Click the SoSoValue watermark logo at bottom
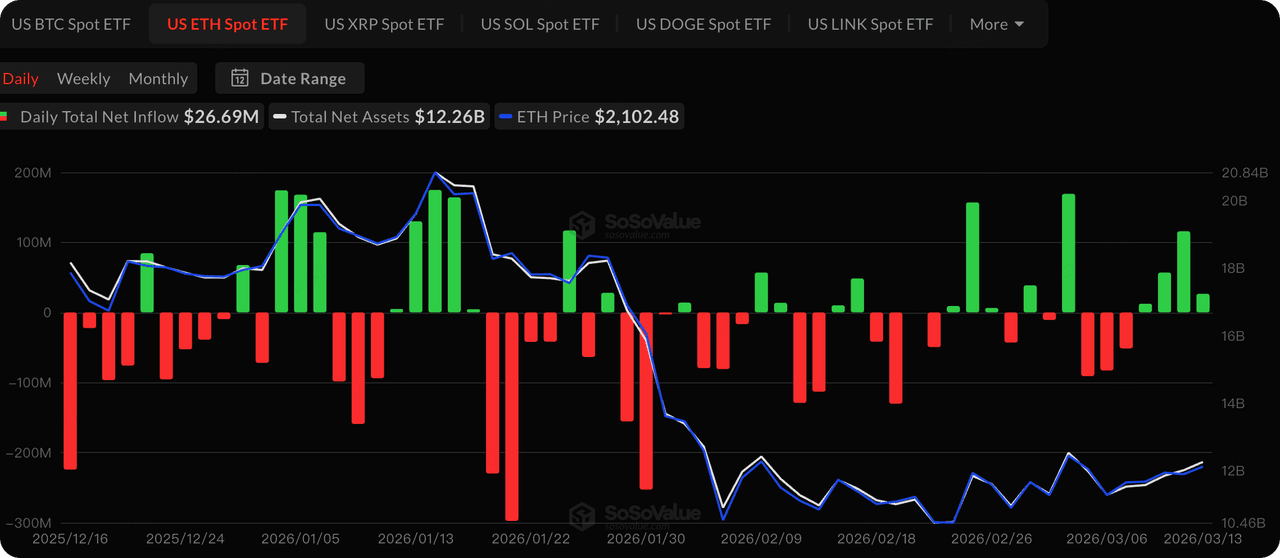Viewport: 1280px width, 558px height. [x=635, y=515]
